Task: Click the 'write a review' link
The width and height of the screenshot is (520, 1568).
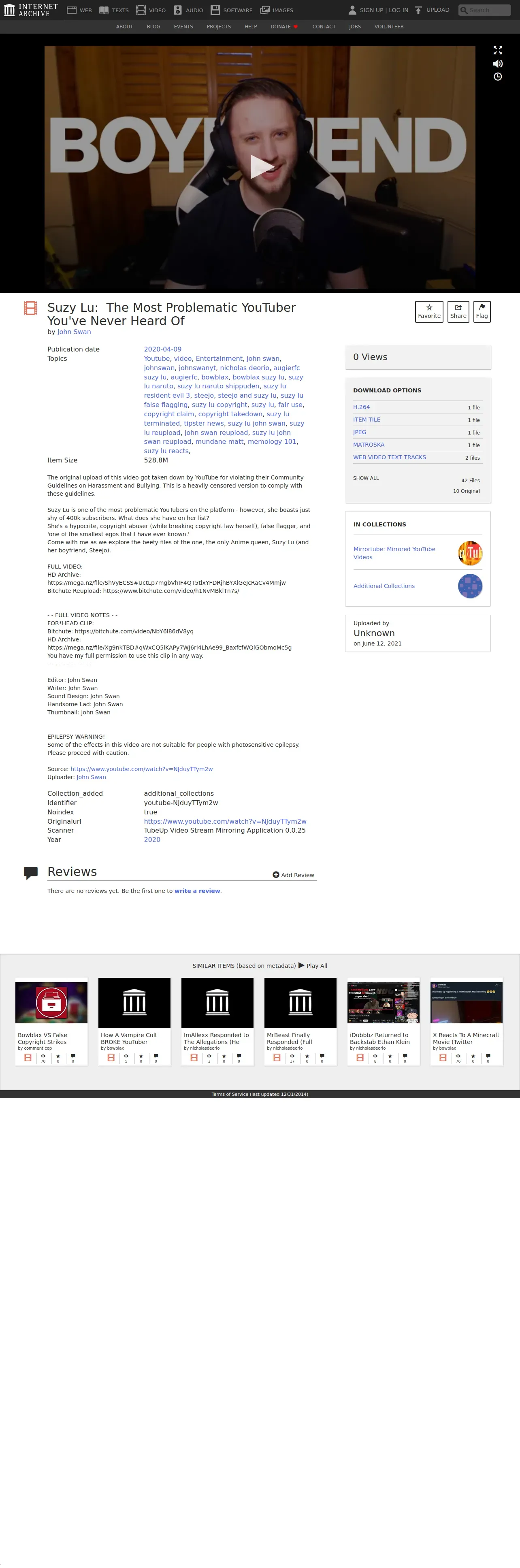Action: tap(197, 891)
